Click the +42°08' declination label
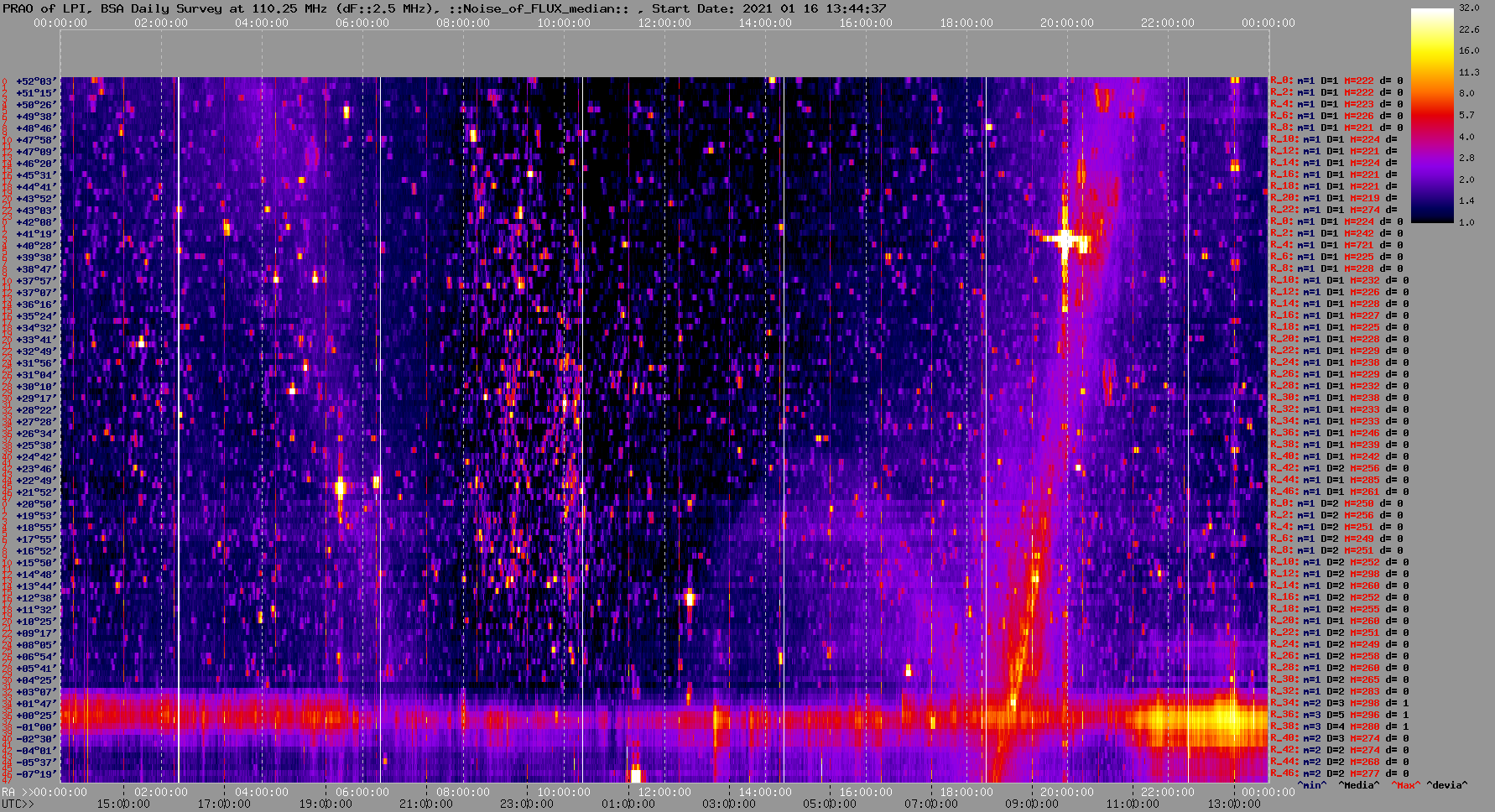This screenshot has width=1495, height=812. click(x=35, y=222)
